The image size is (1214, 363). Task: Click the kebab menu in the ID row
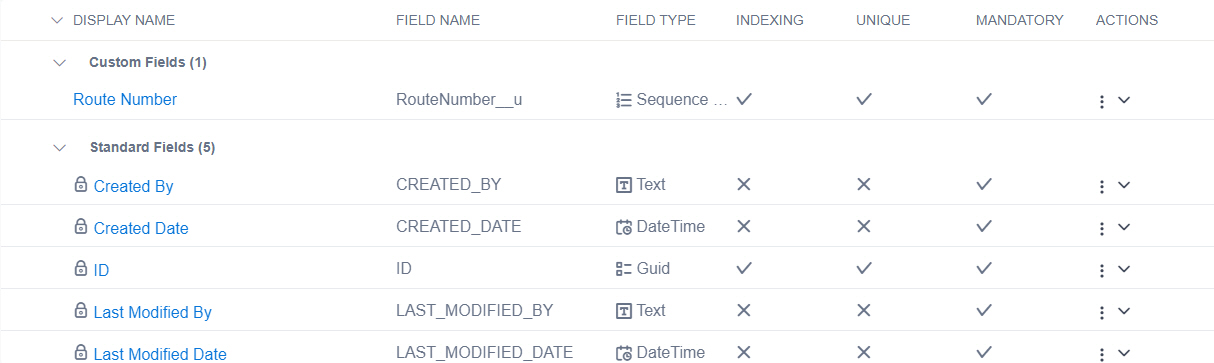(x=1101, y=270)
